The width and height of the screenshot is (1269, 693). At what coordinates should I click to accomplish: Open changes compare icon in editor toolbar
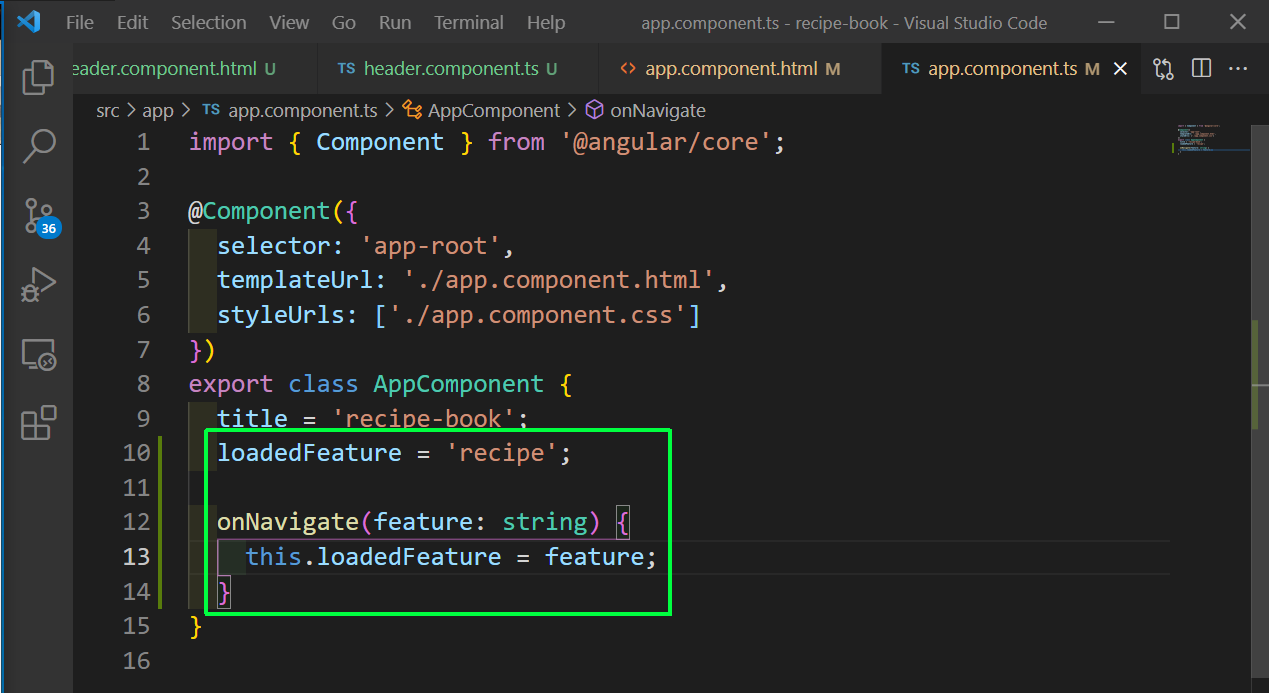tap(1163, 69)
